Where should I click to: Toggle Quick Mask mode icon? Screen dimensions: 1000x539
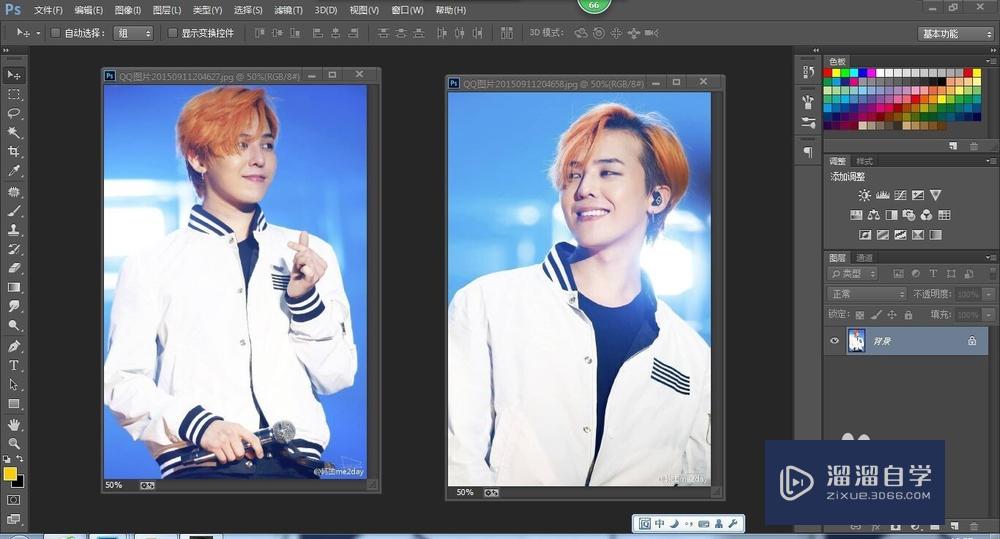pyautogui.click(x=13, y=500)
